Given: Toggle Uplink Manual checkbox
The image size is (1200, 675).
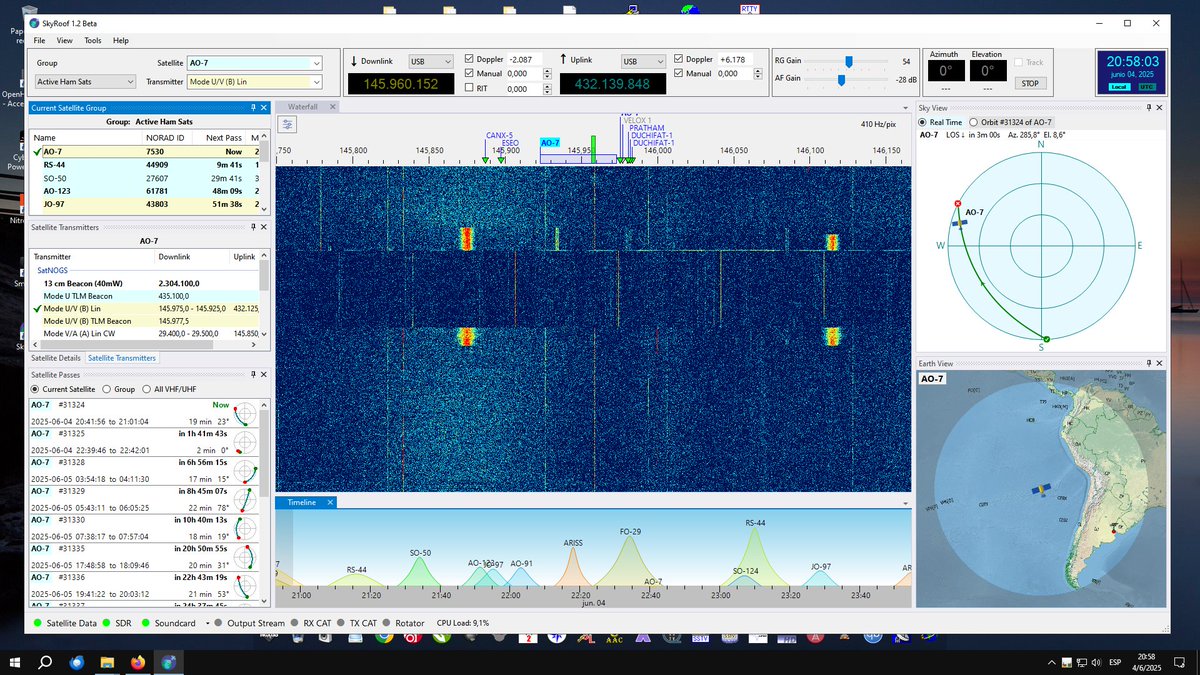Looking at the screenshot, I should (680, 73).
